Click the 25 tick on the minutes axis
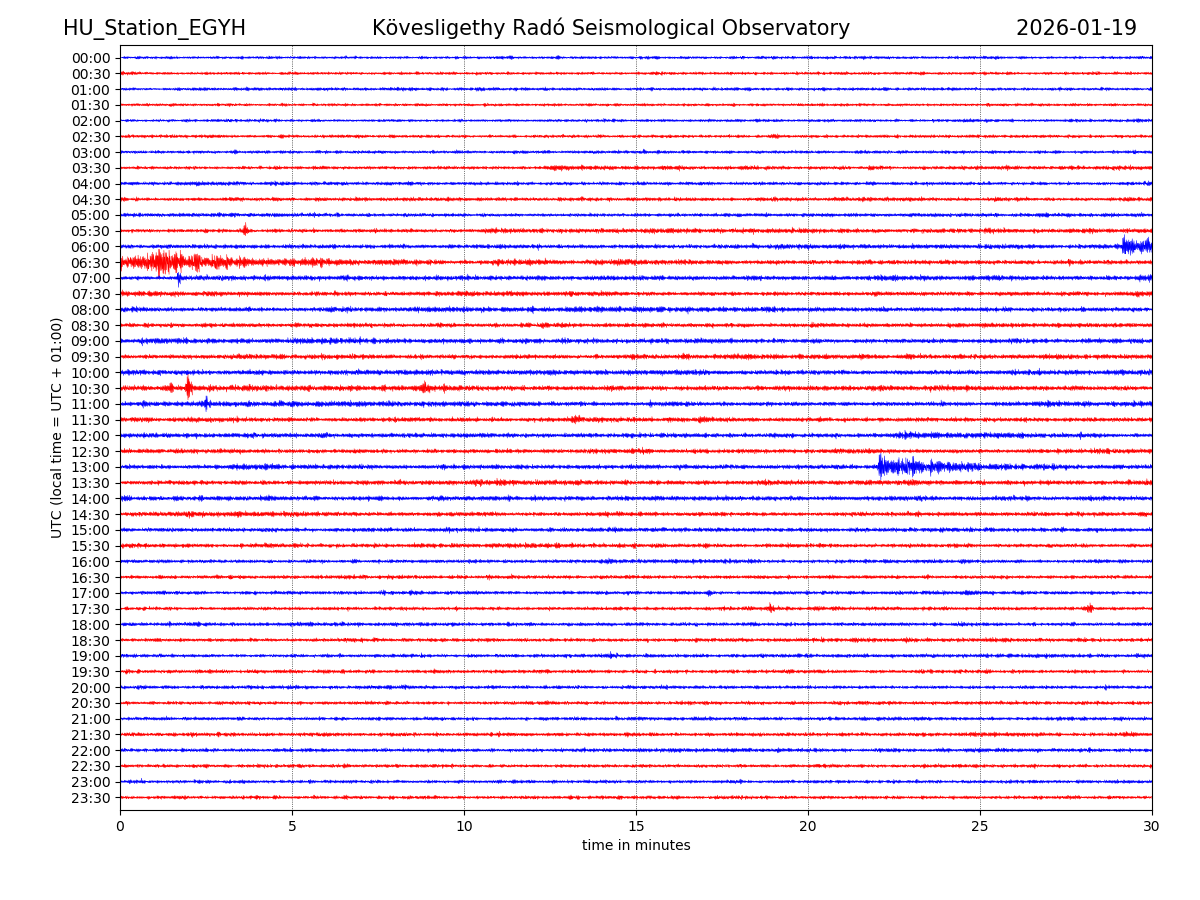 (980, 827)
